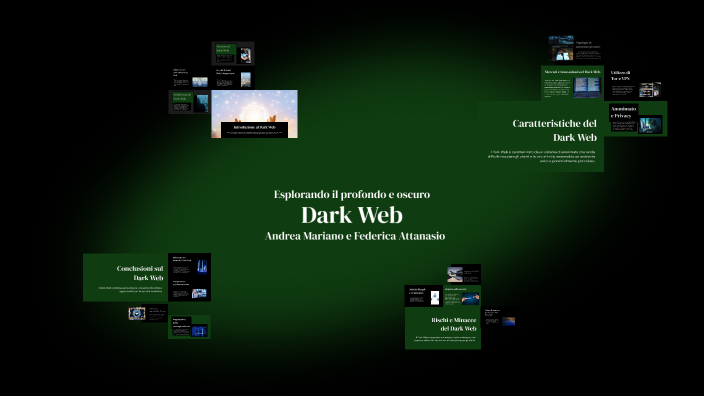This screenshot has width=704, height=396.
Task: Click the description text under 'Rischi e Minacce del Dark Web'
Action: [444, 339]
